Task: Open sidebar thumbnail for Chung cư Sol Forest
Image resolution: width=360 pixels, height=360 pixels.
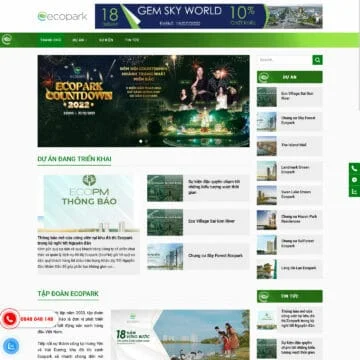Action: [x=267, y=244]
